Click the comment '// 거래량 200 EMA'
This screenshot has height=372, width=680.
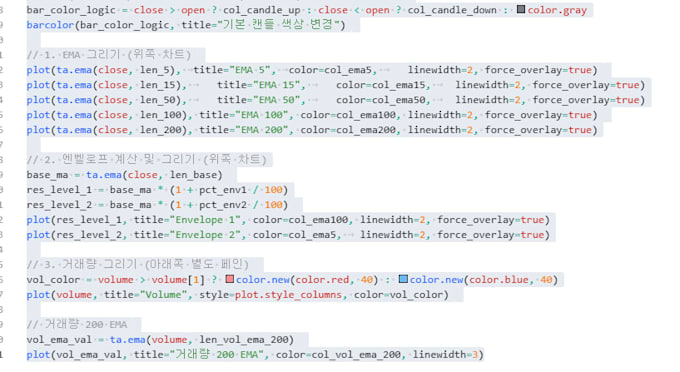(x=77, y=325)
